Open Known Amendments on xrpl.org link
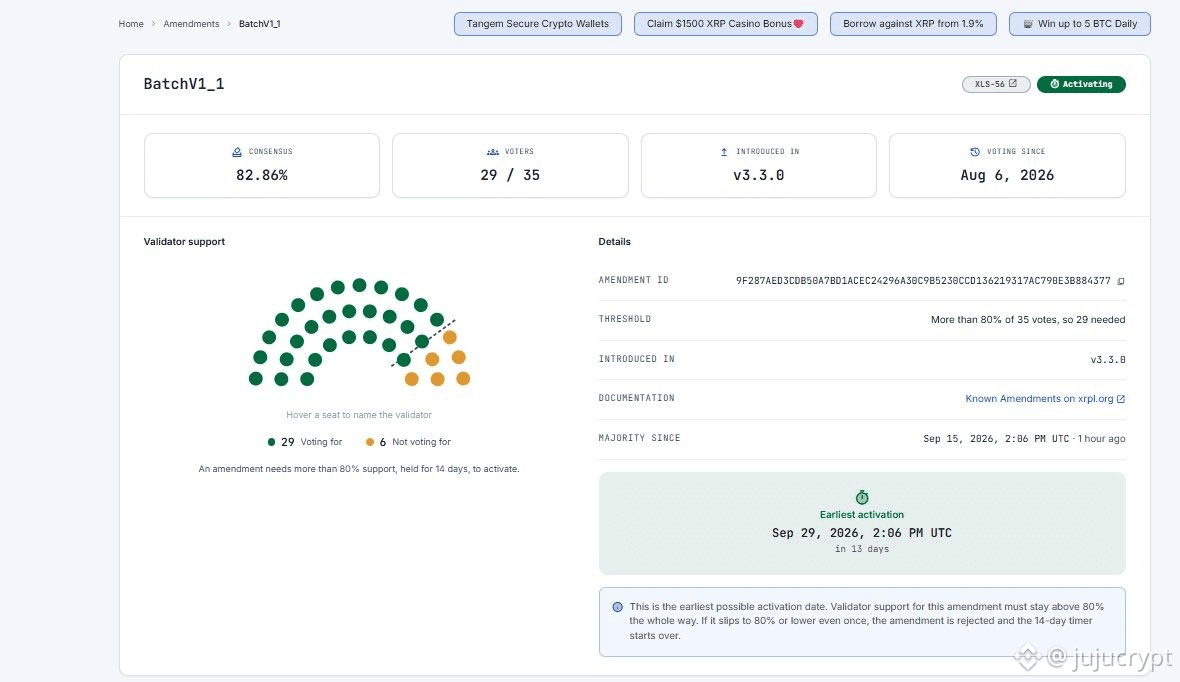This screenshot has width=1180, height=682. pyautogui.click(x=1045, y=399)
